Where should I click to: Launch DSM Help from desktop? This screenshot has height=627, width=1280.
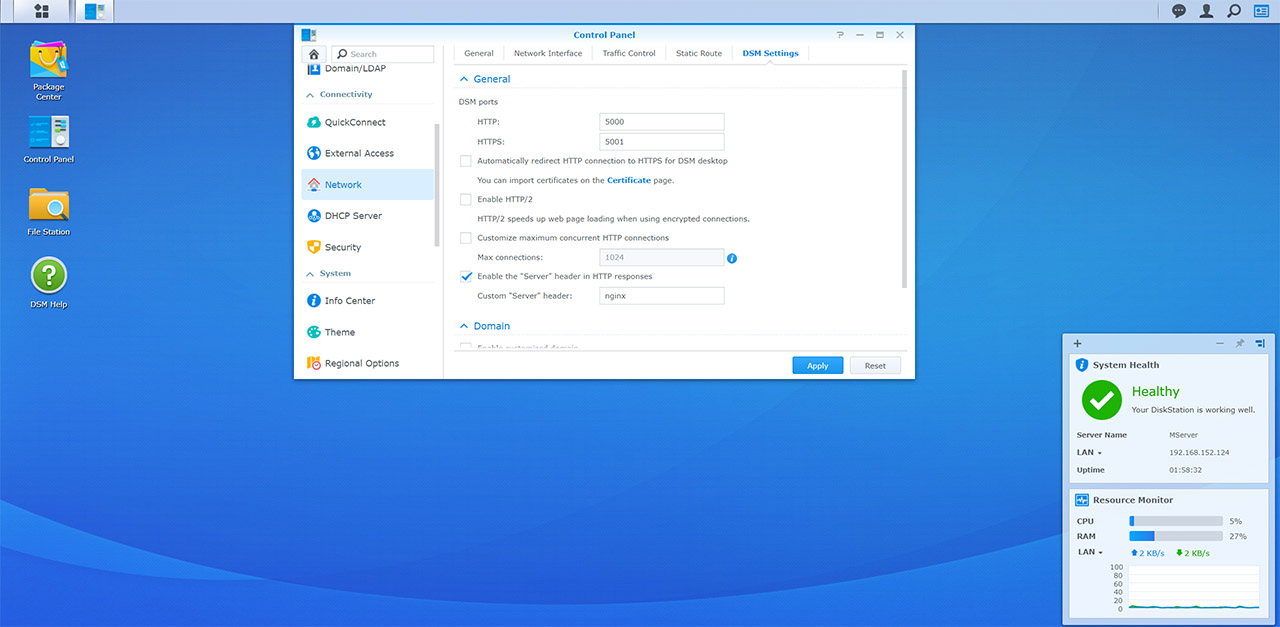(48, 276)
